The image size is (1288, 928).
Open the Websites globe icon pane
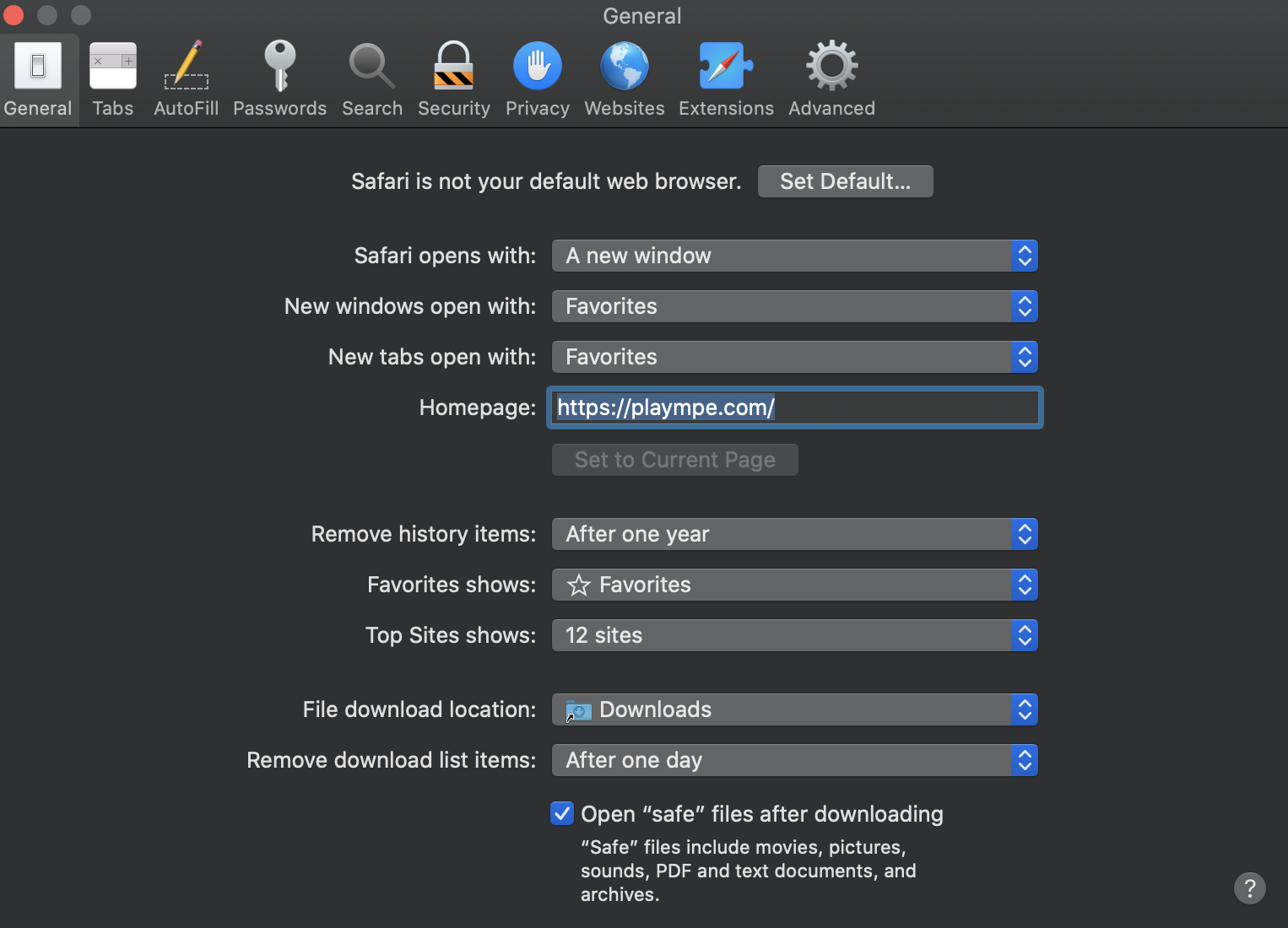point(625,80)
